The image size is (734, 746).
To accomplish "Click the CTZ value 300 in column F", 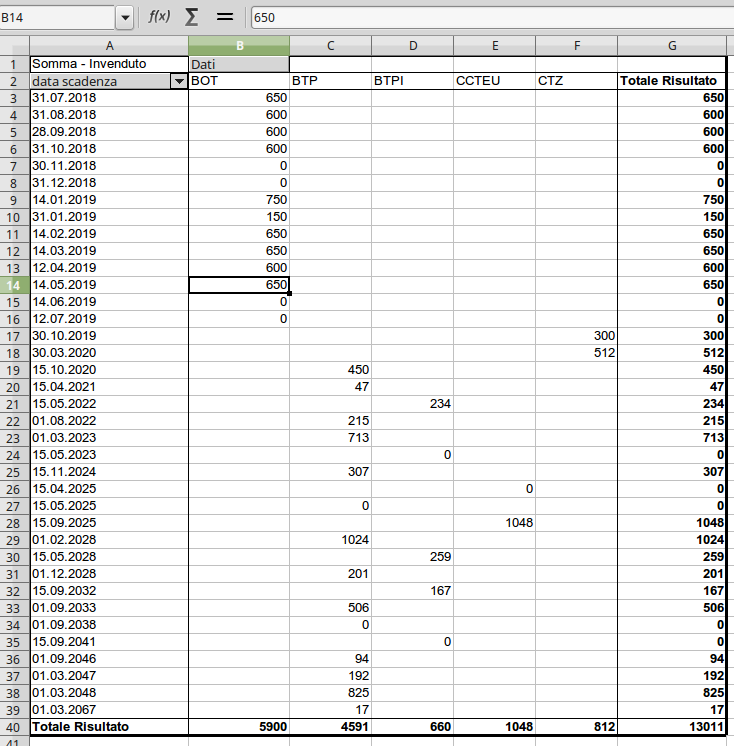I will coord(577,336).
